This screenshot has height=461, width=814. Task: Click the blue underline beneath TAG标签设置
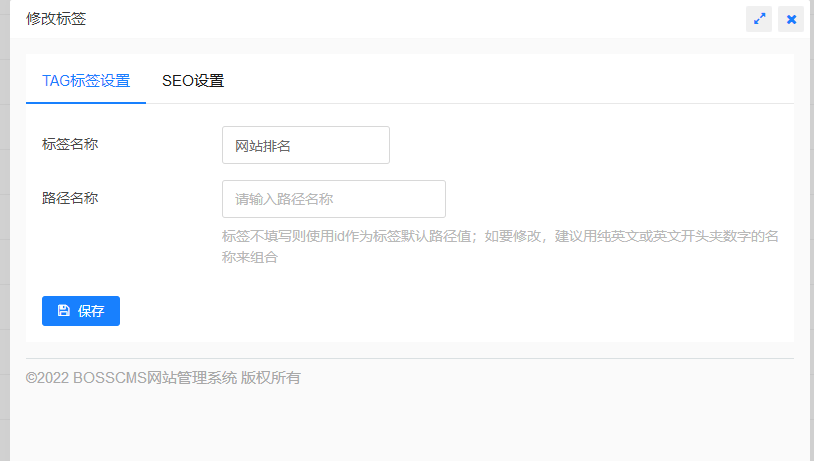pyautogui.click(x=86, y=102)
